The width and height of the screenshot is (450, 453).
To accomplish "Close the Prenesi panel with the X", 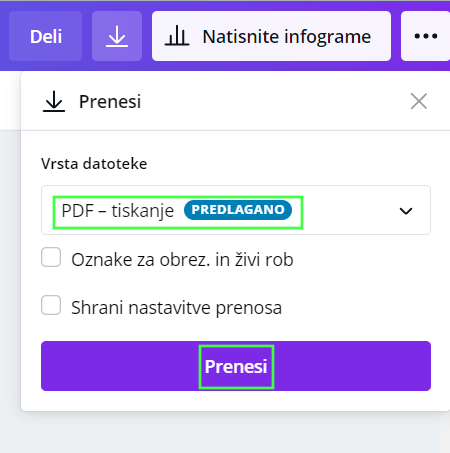I will click(419, 101).
